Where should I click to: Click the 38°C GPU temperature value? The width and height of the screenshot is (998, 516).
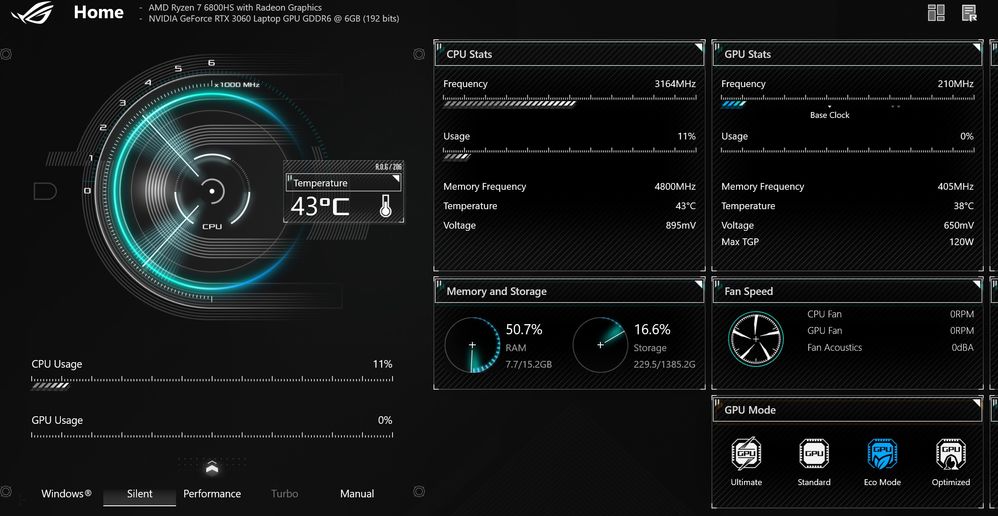[963, 206]
